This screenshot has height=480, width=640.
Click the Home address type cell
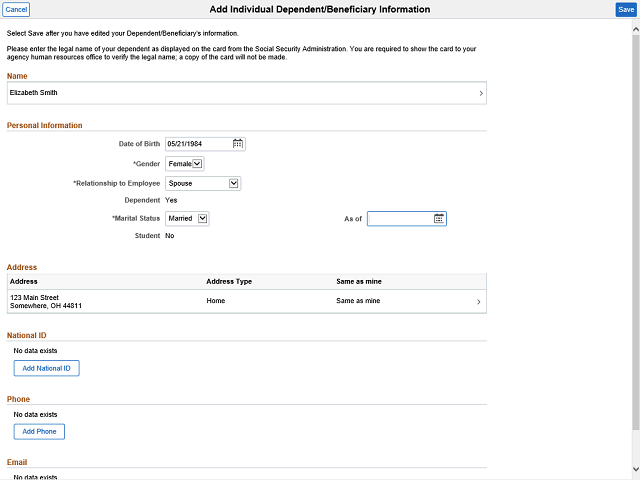click(x=216, y=301)
